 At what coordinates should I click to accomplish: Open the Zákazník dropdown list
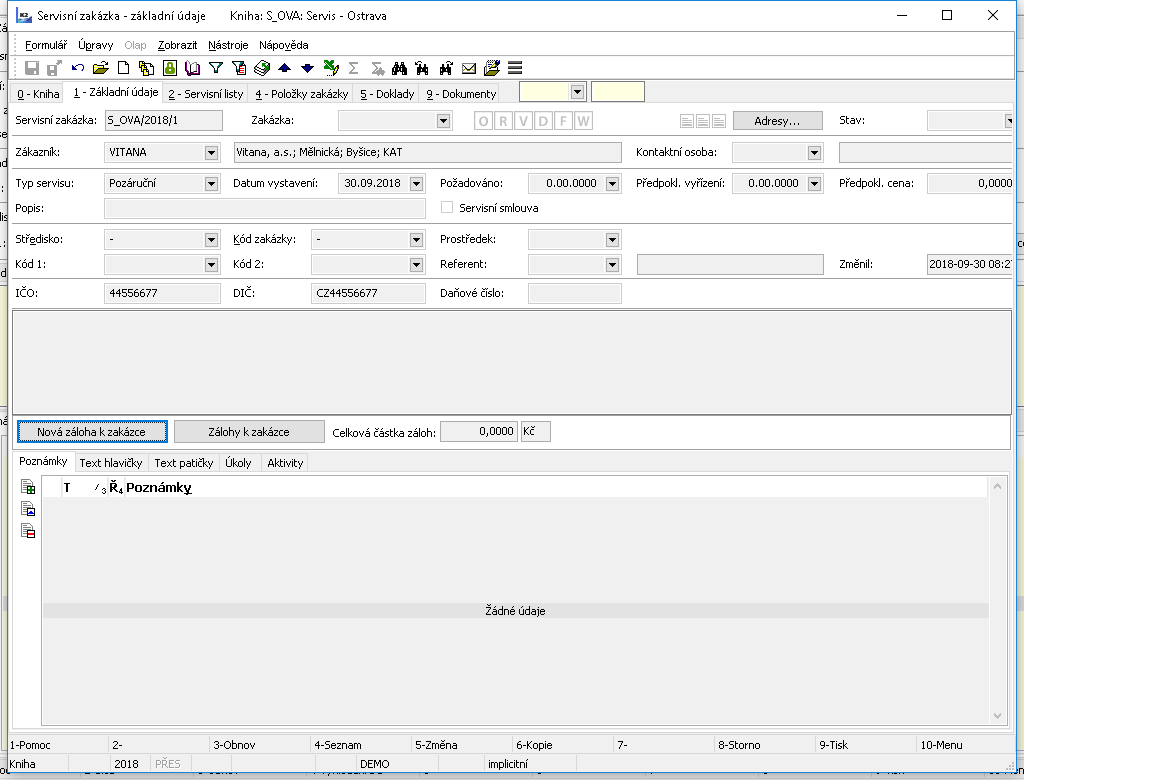211,153
